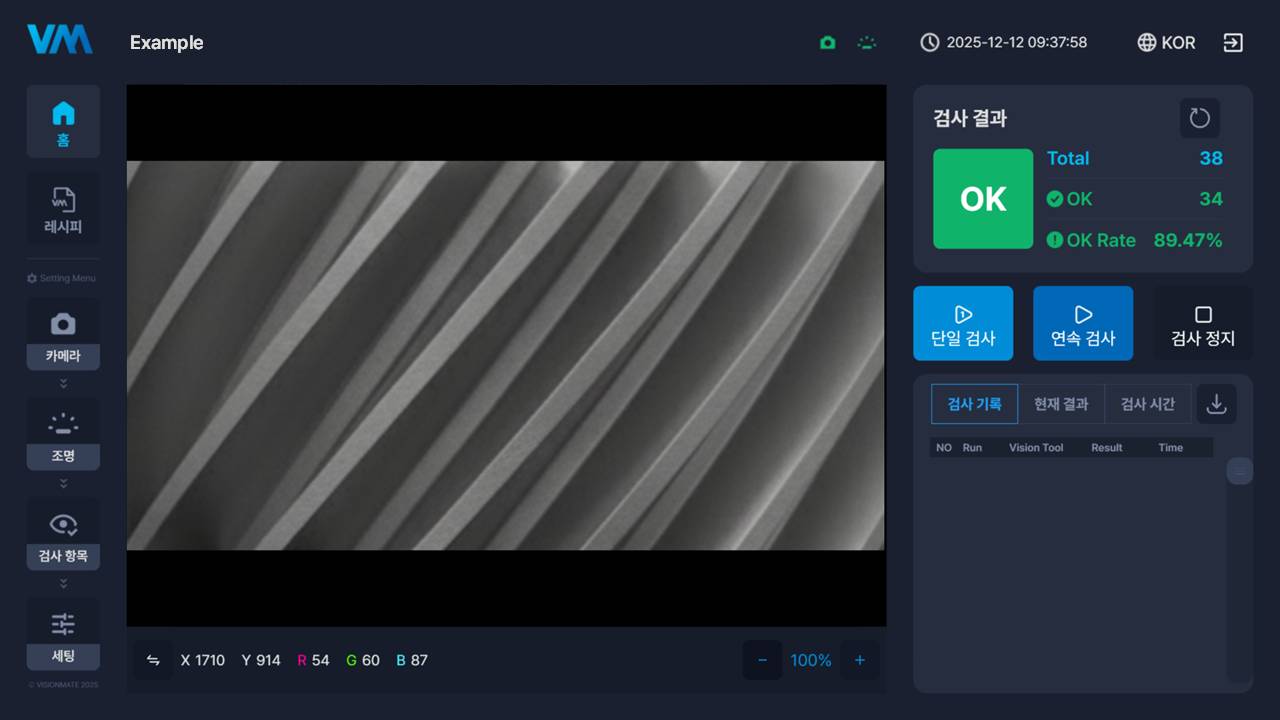Download the inspection records

coord(1216,404)
